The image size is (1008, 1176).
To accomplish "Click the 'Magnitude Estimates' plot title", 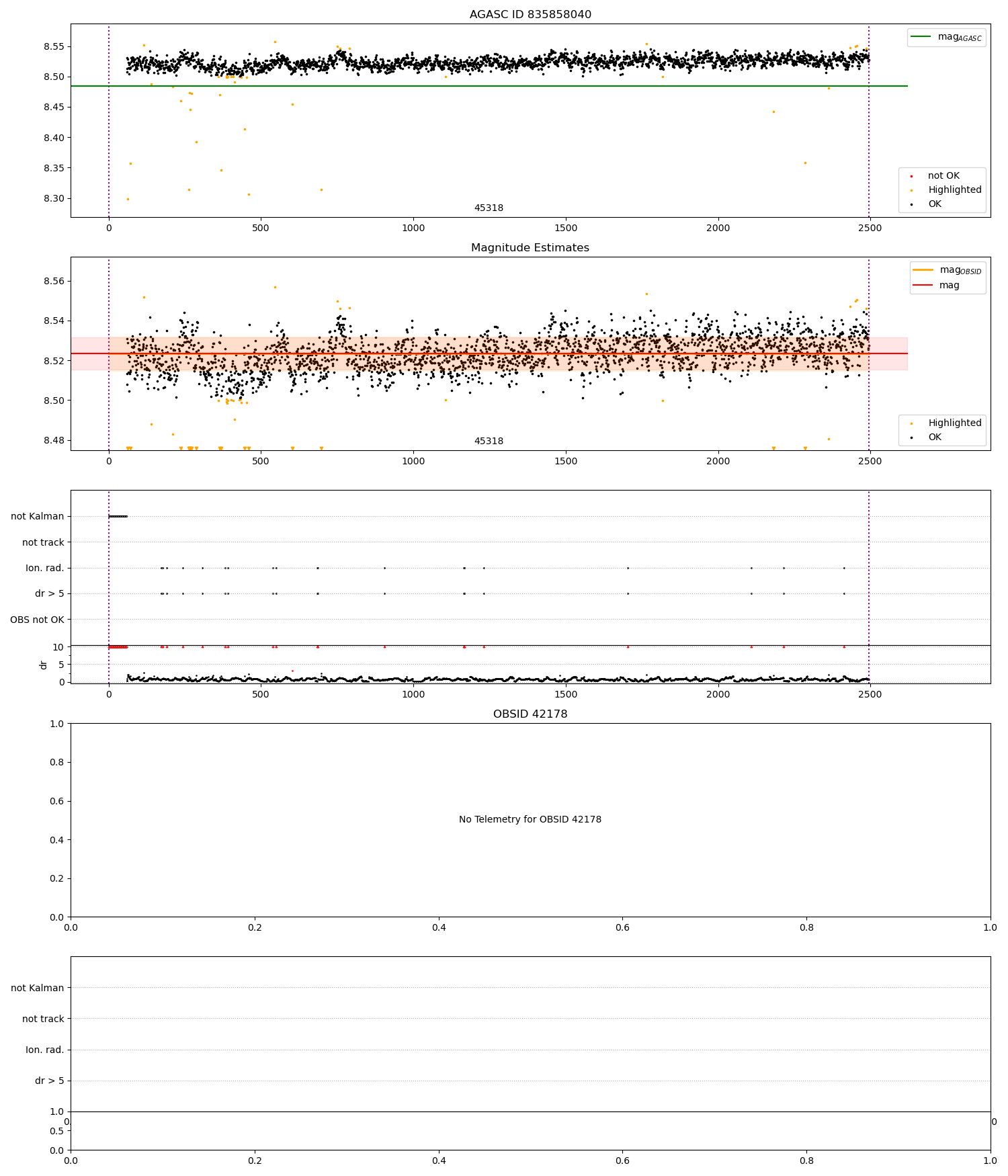I will pyautogui.click(x=530, y=248).
